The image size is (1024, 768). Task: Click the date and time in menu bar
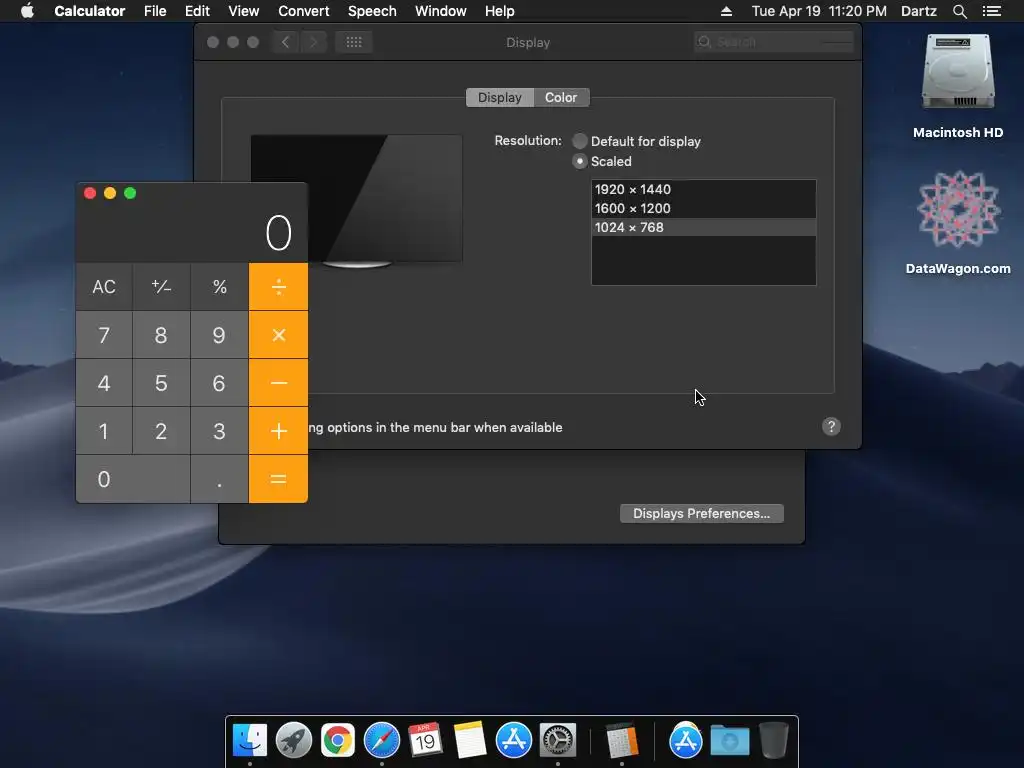point(819,11)
